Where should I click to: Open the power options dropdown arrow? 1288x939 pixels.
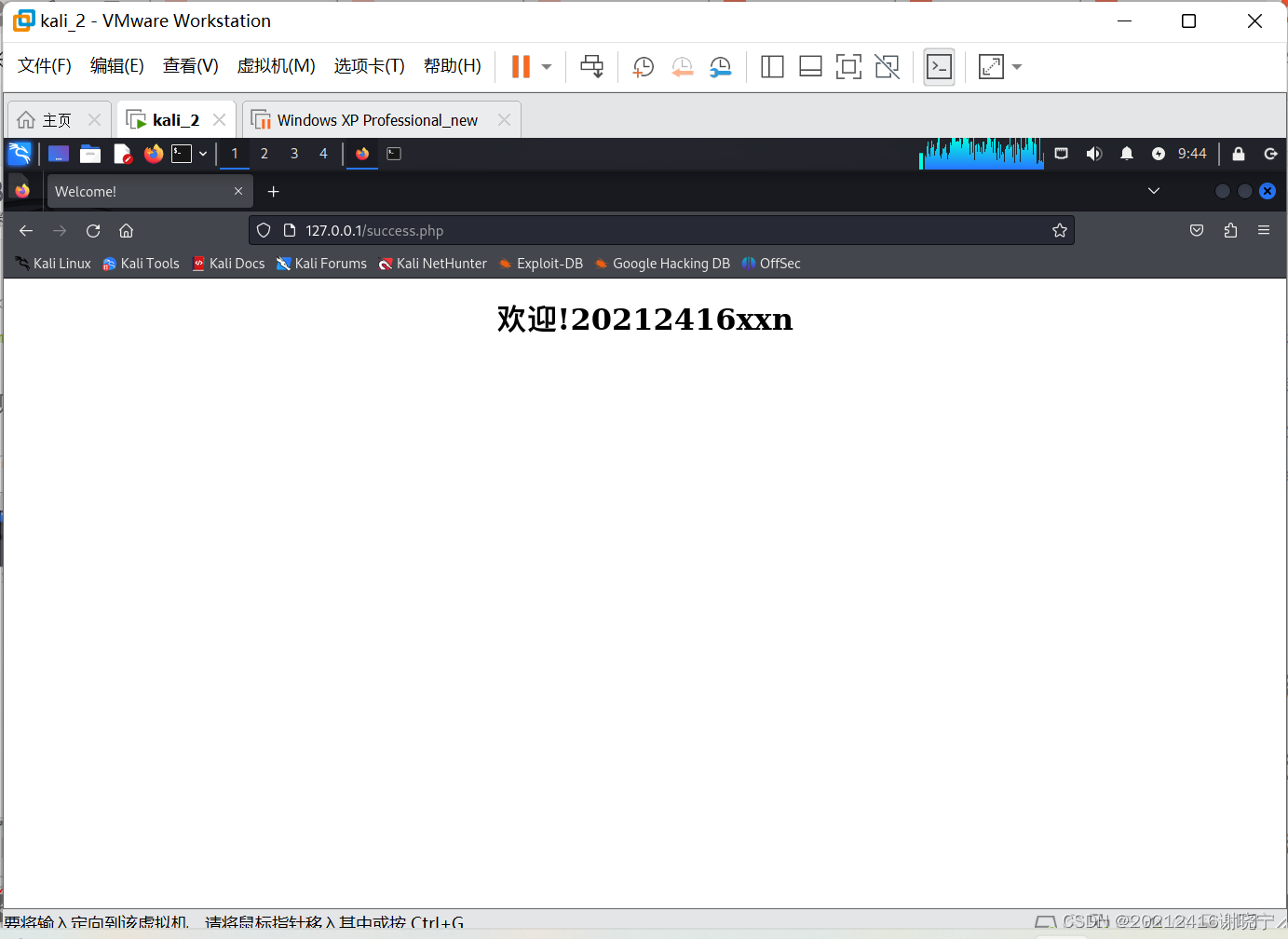(547, 67)
